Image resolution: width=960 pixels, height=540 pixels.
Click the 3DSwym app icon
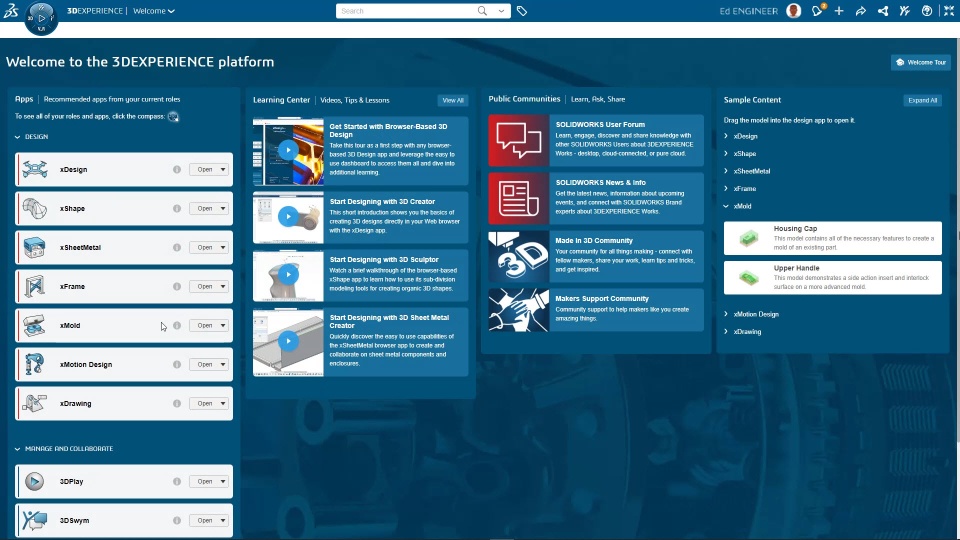pos(34,520)
